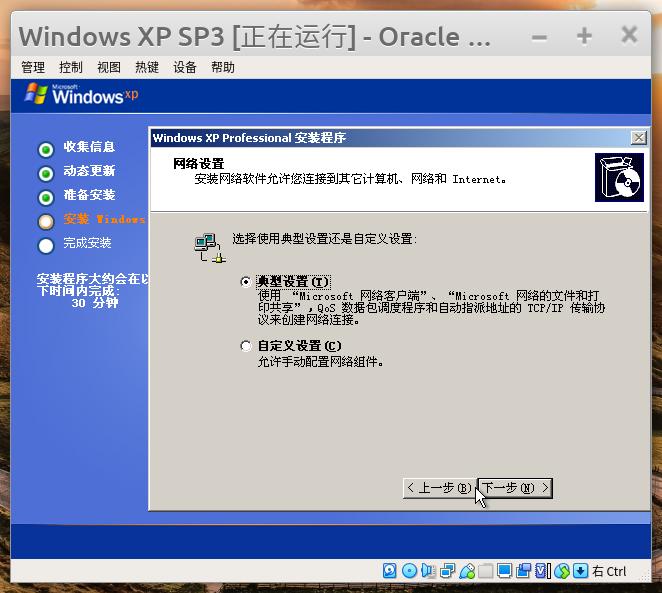Open the 热键 menu

pos(147,67)
